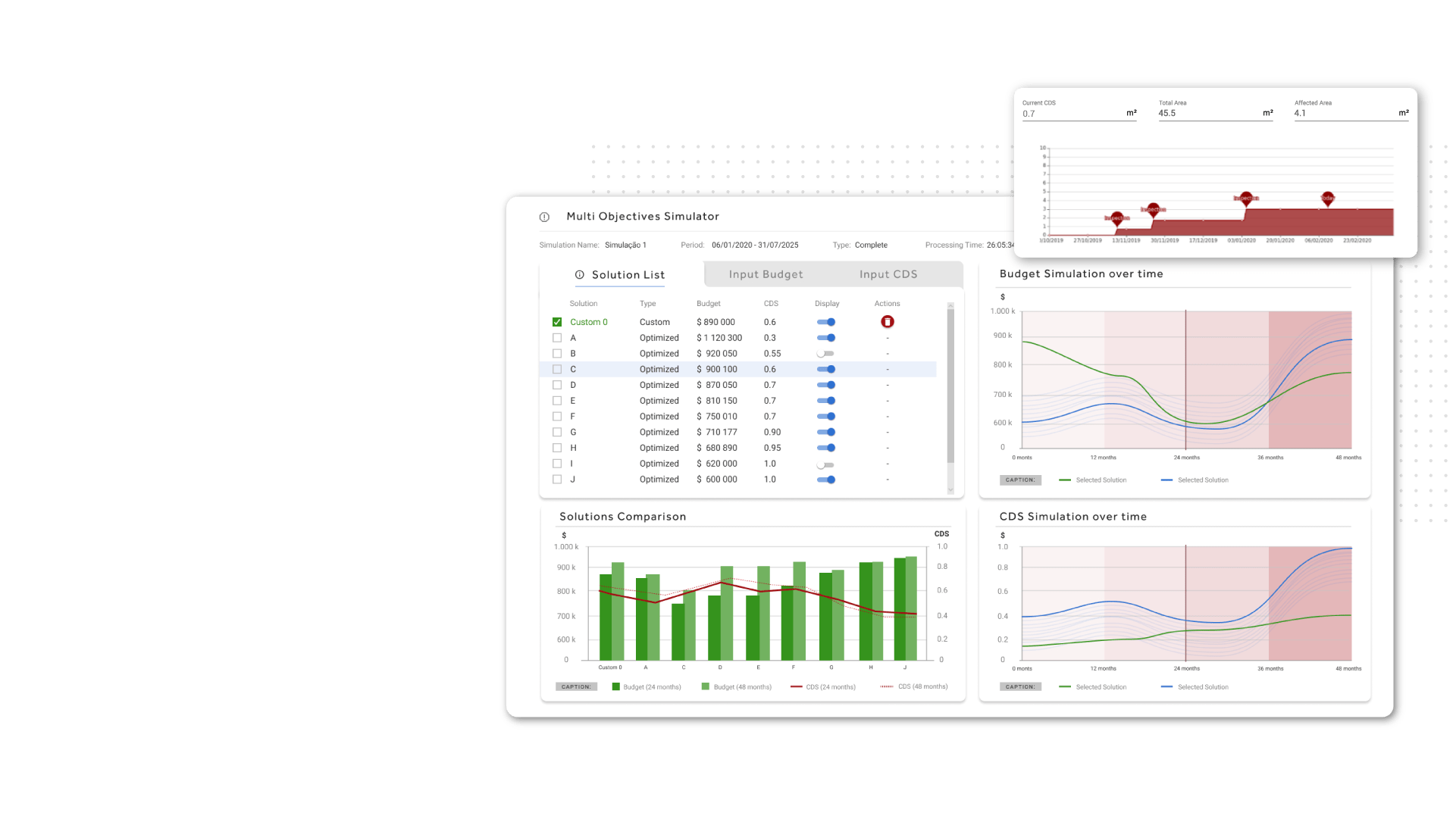
Task: Toggle display switch for solution A
Action: (x=826, y=337)
